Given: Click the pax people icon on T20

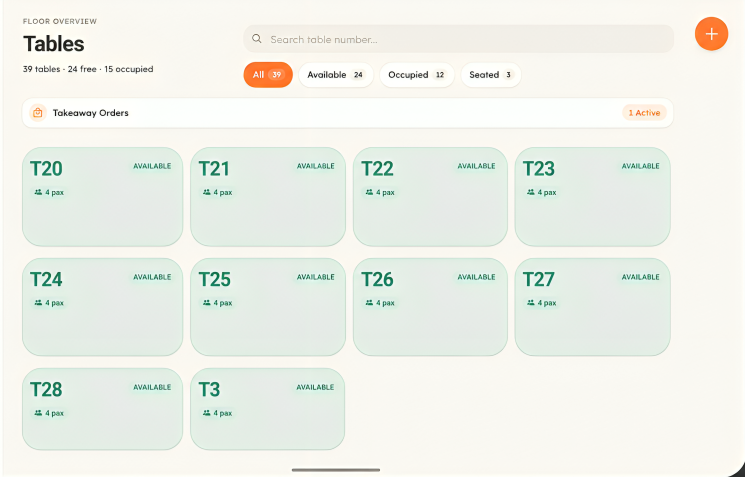Looking at the screenshot, I should point(38,192).
